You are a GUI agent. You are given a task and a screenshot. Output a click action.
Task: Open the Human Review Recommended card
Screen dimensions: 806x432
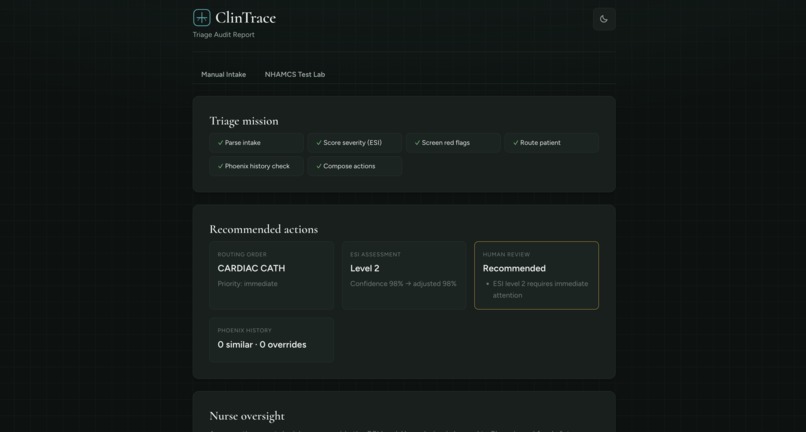pos(537,276)
